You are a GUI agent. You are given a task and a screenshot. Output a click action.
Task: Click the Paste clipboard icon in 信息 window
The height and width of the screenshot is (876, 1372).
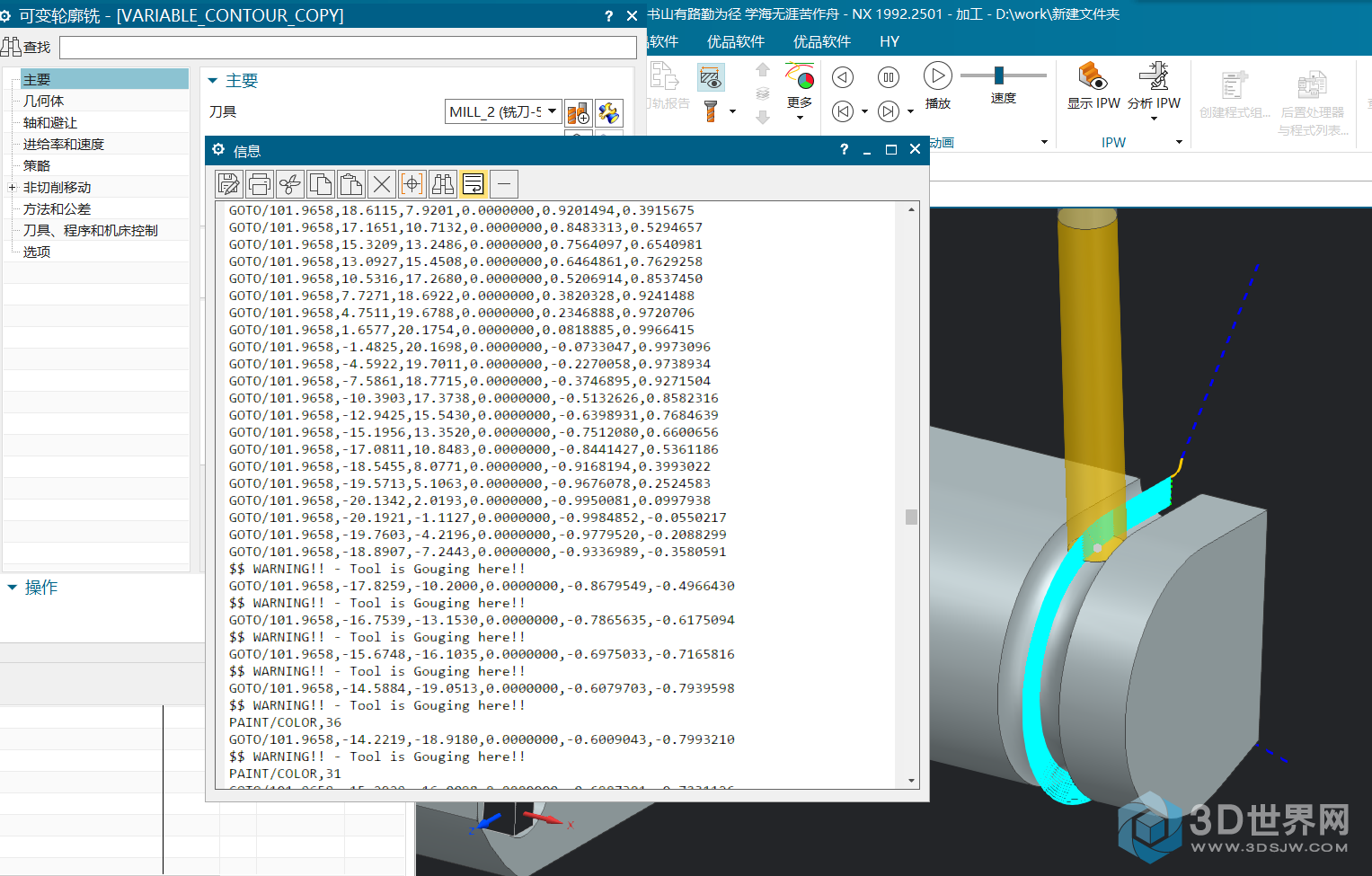click(351, 184)
